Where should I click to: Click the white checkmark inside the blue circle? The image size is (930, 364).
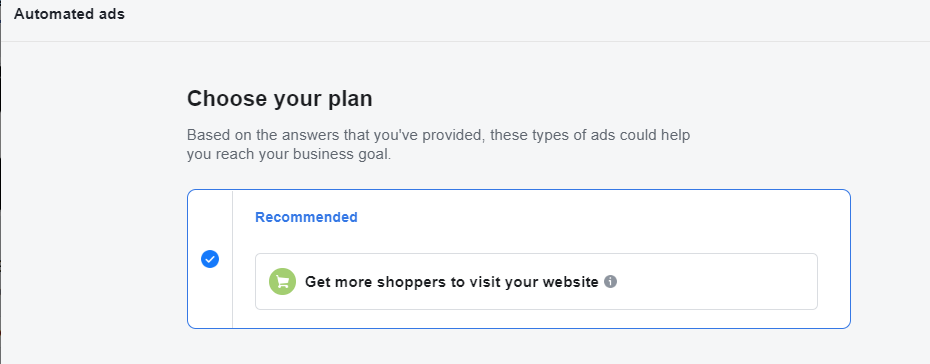pos(210,259)
